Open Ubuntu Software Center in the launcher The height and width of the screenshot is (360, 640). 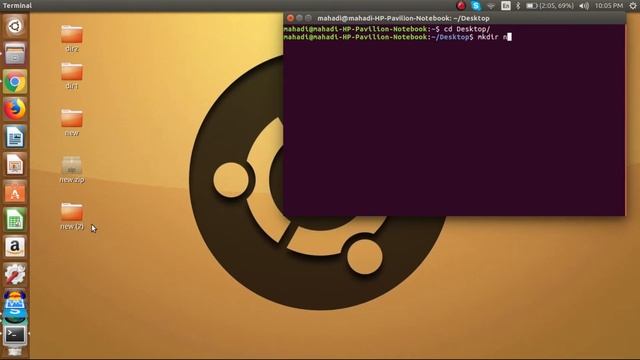(15, 192)
